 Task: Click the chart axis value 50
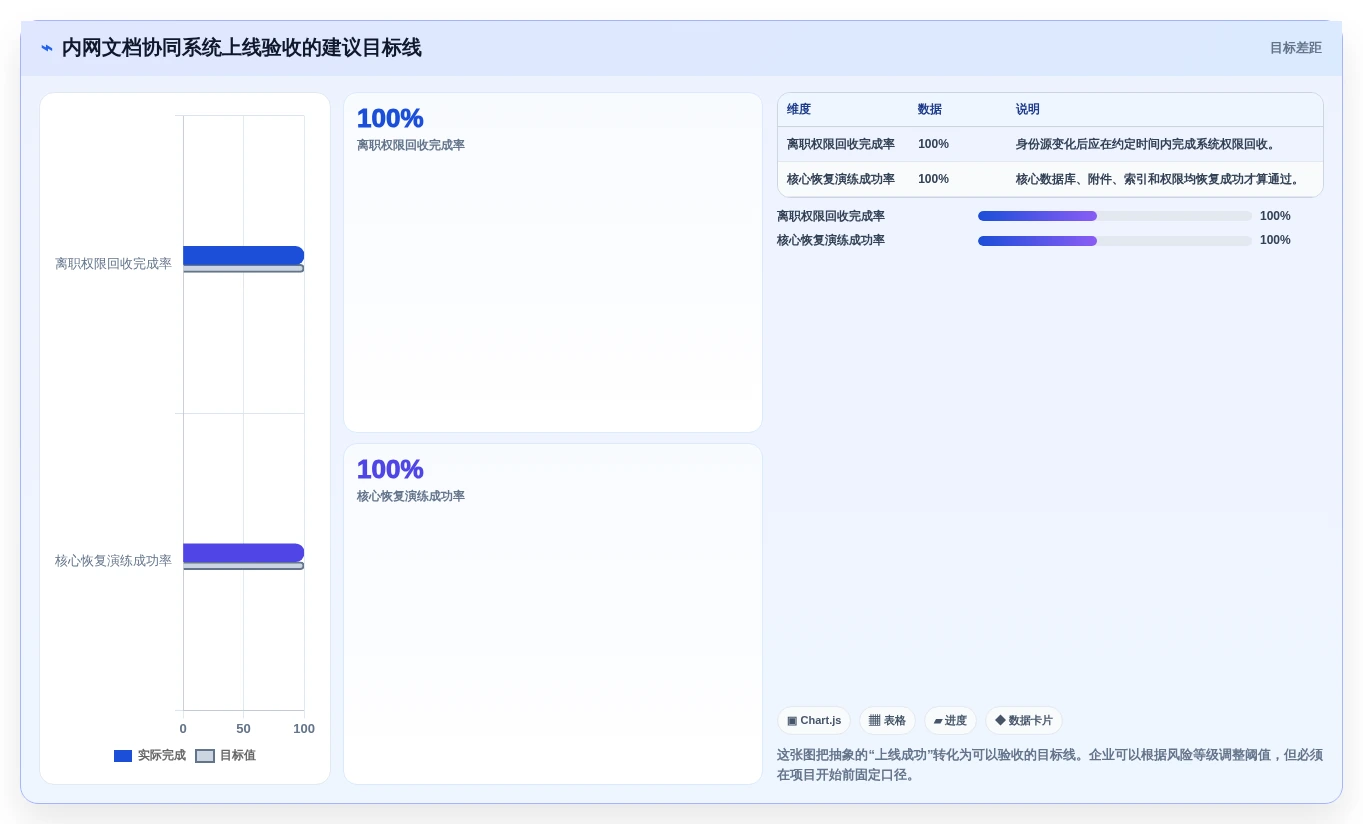[x=243, y=729]
